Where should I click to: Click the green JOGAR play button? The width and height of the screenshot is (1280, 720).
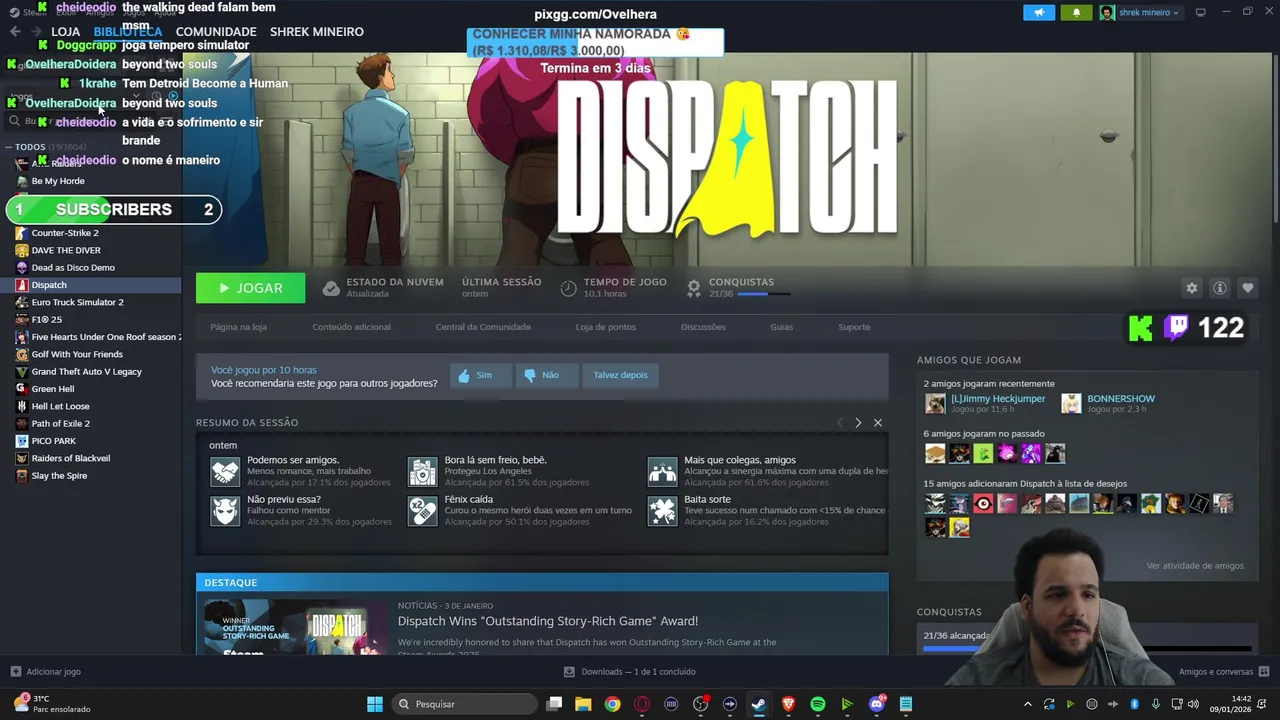pos(250,288)
